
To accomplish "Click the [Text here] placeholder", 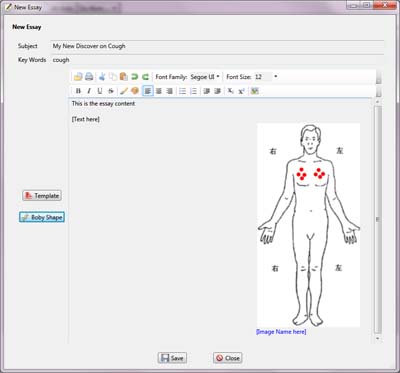I will pyautogui.click(x=86, y=119).
